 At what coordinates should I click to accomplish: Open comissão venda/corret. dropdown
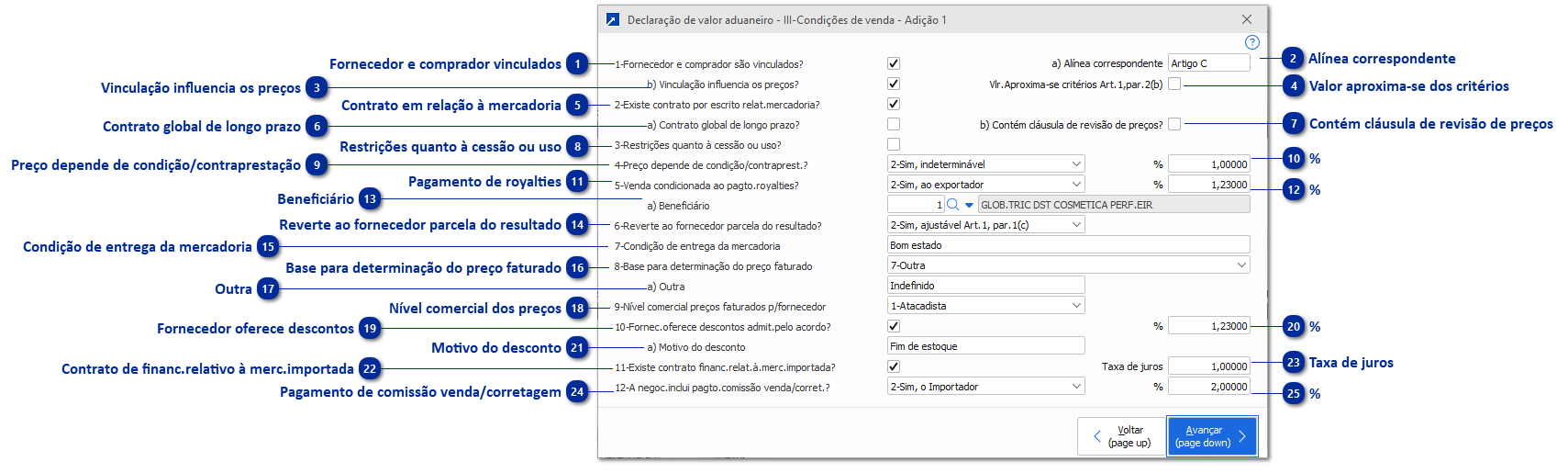[x=986, y=387]
